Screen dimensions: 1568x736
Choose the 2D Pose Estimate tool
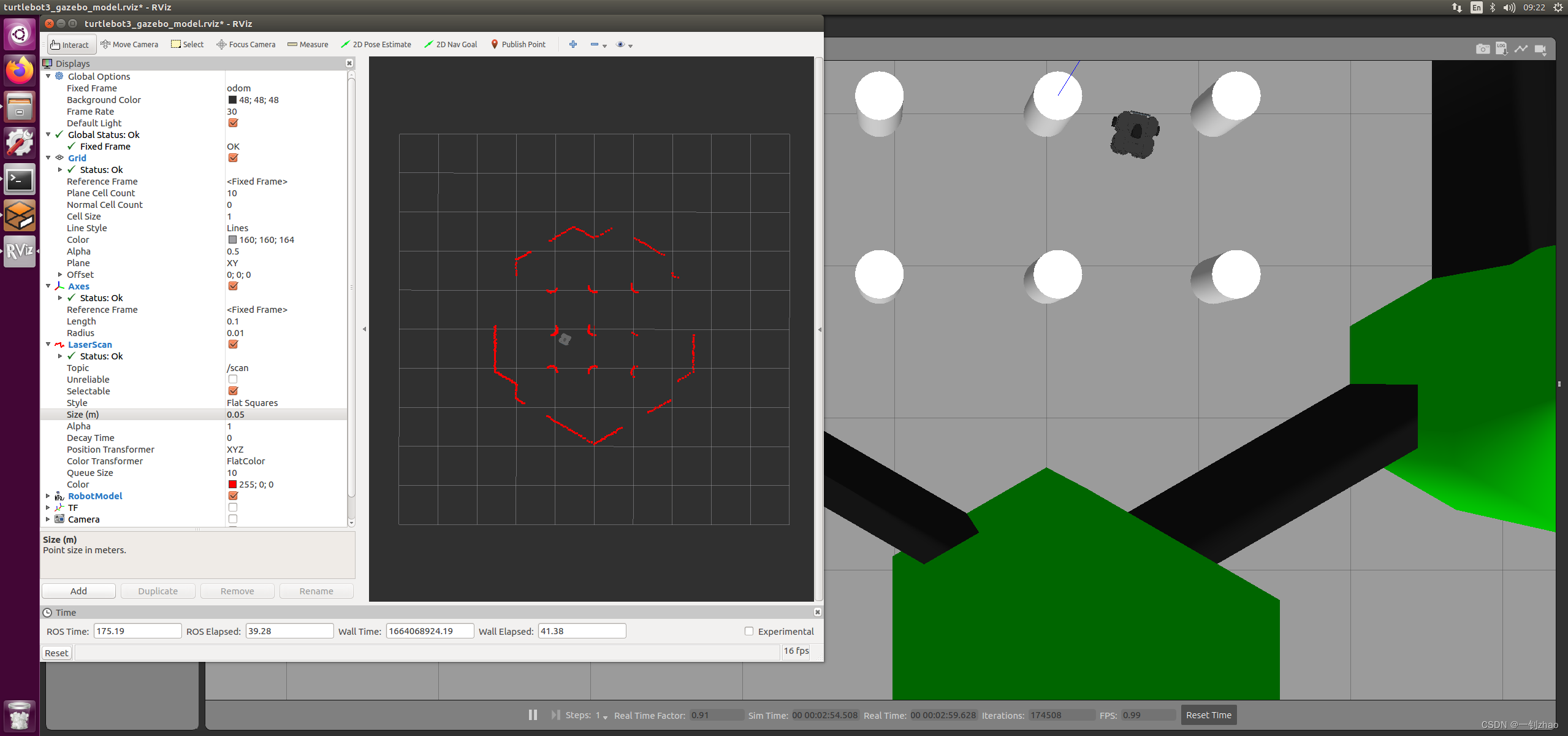coord(376,44)
